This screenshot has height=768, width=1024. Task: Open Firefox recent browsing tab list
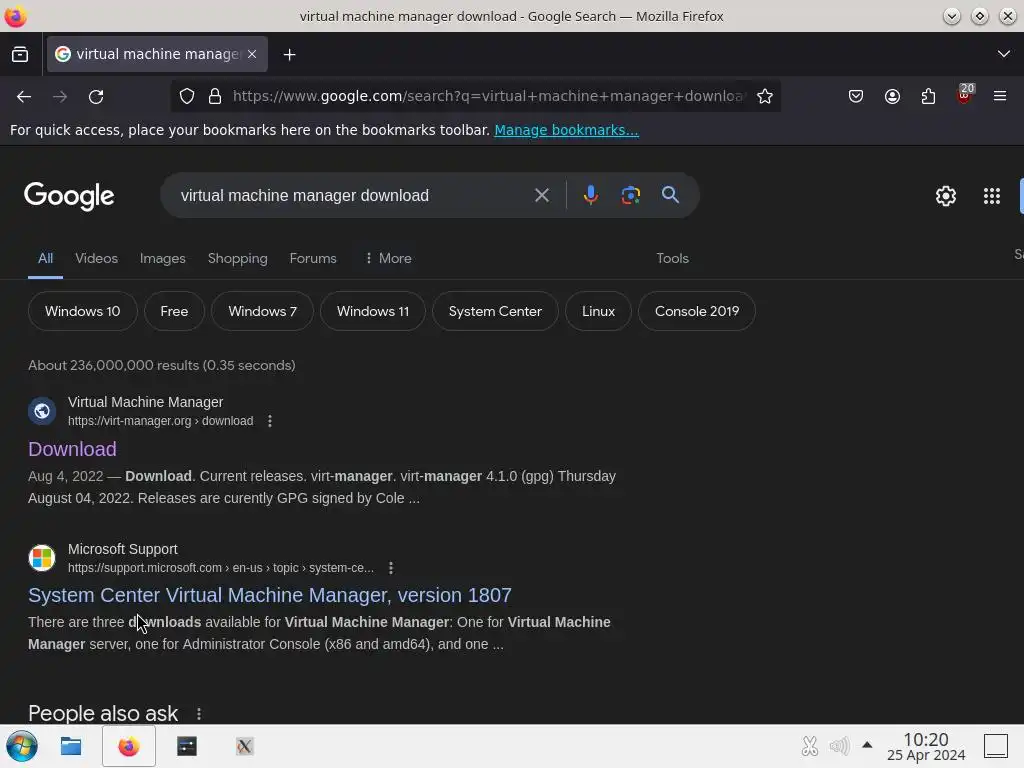pos(20,54)
